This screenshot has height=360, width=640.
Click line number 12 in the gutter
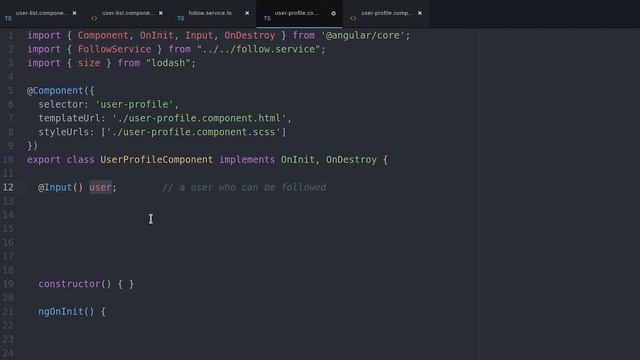8,187
